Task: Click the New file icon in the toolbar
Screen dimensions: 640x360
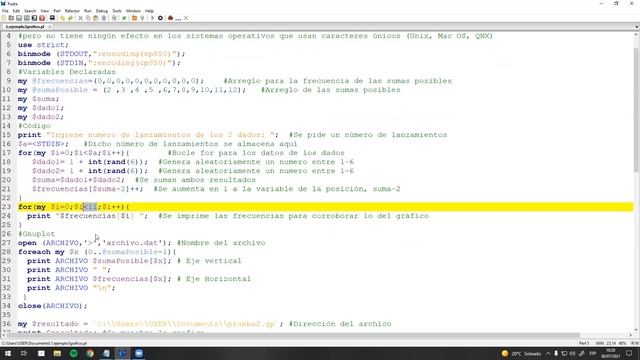Action: pyautogui.click(x=4, y=18)
